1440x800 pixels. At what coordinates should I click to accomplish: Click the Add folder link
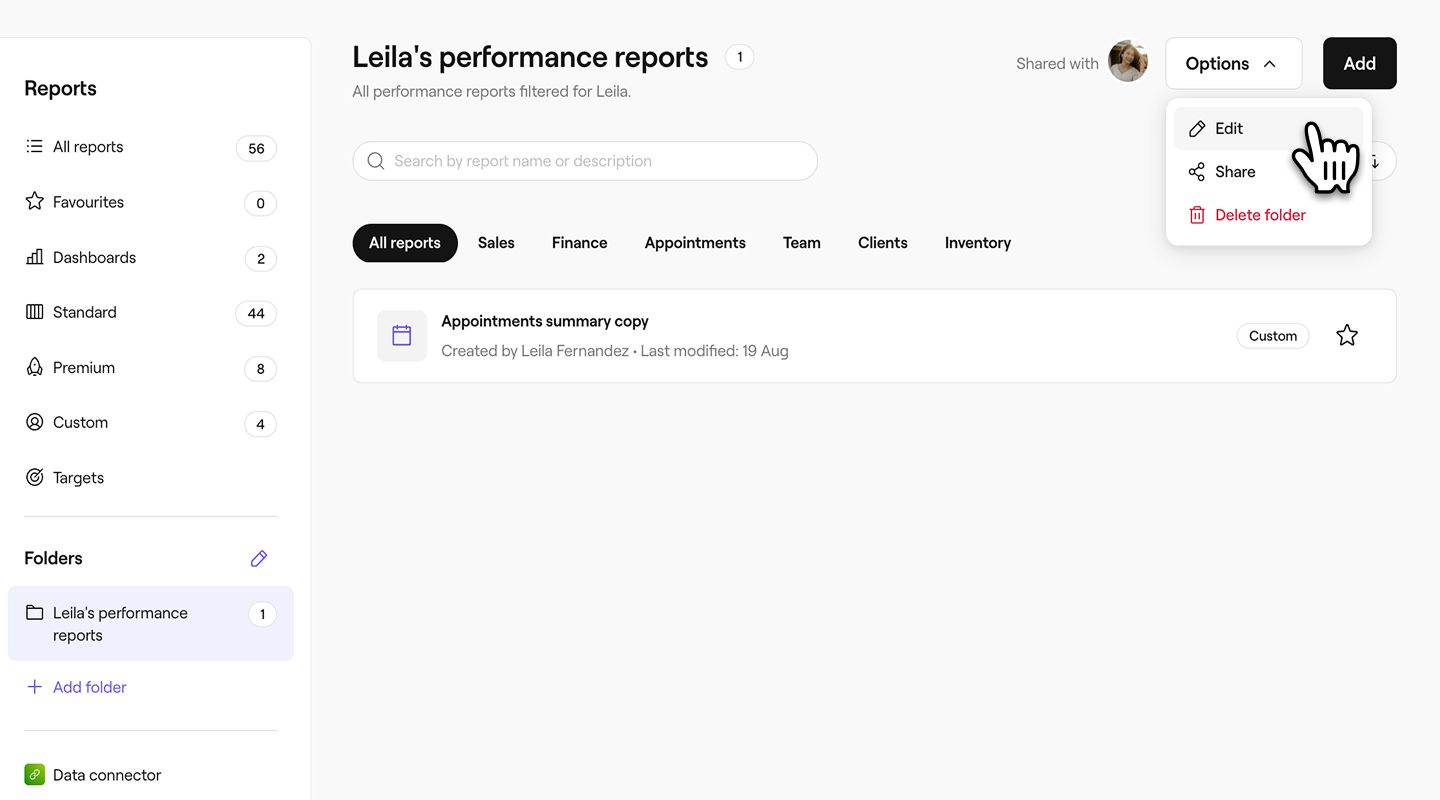(89, 687)
